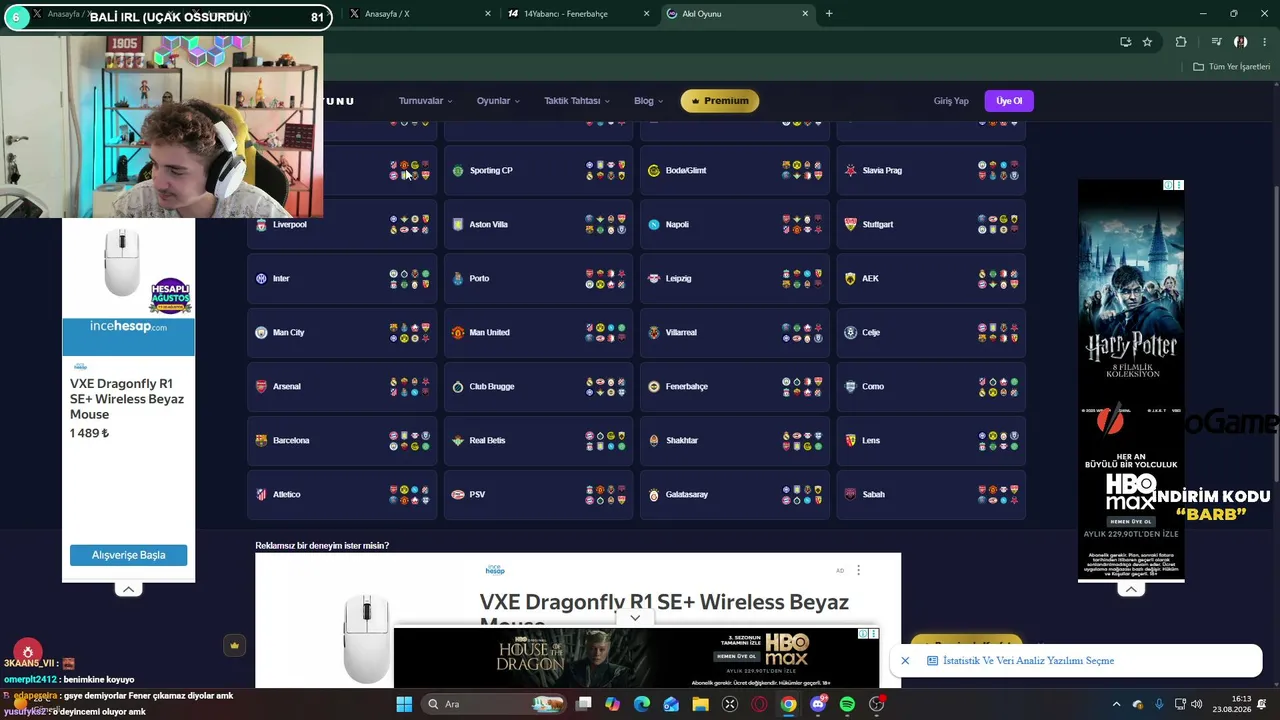Click the Alışverişe Başla button
Image resolution: width=1280 pixels, height=720 pixels.
[128, 555]
